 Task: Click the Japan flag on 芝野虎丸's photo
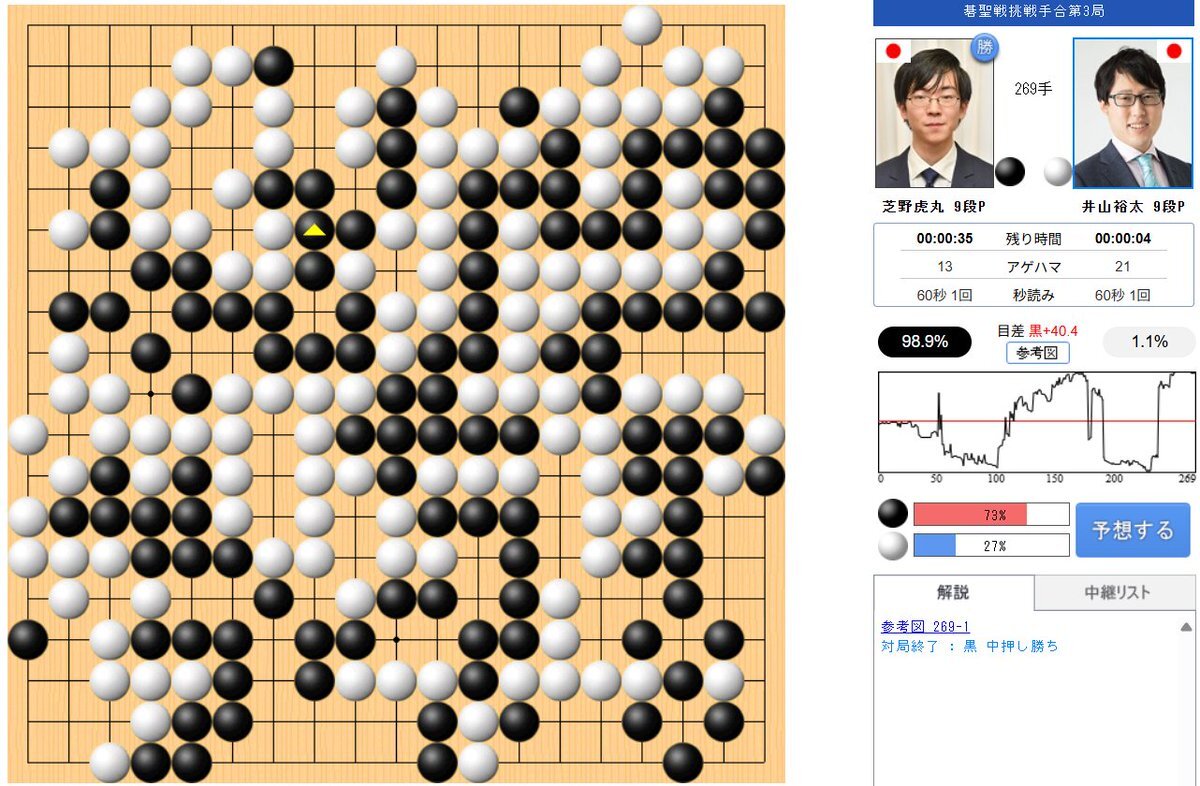[893, 50]
